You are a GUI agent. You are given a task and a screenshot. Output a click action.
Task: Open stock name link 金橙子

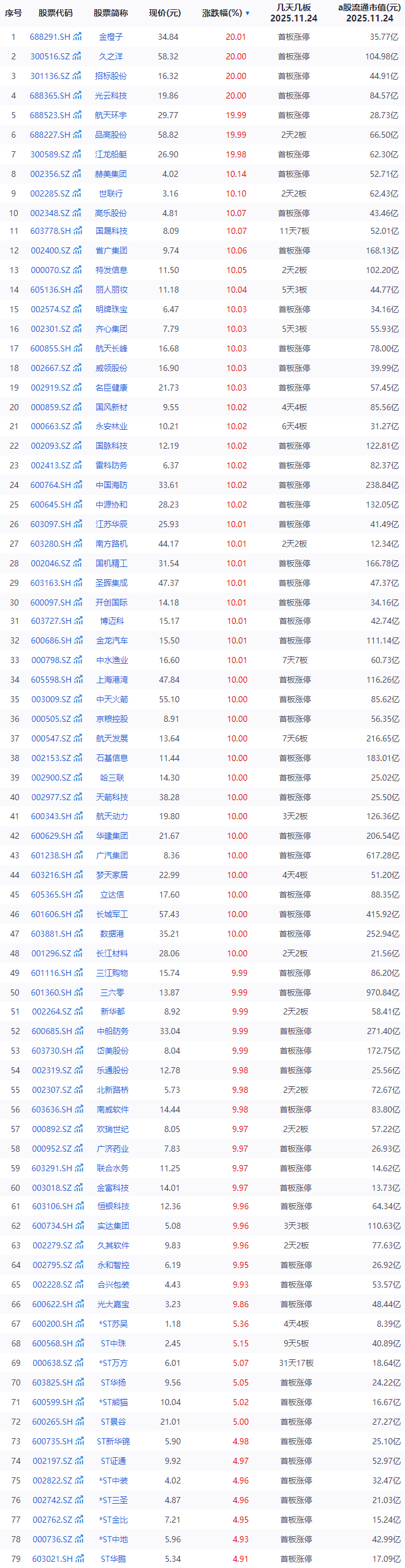click(111, 37)
